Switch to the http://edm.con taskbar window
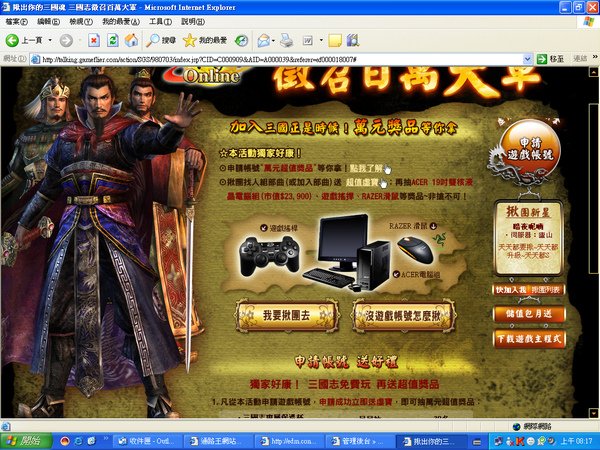 [x=288, y=441]
